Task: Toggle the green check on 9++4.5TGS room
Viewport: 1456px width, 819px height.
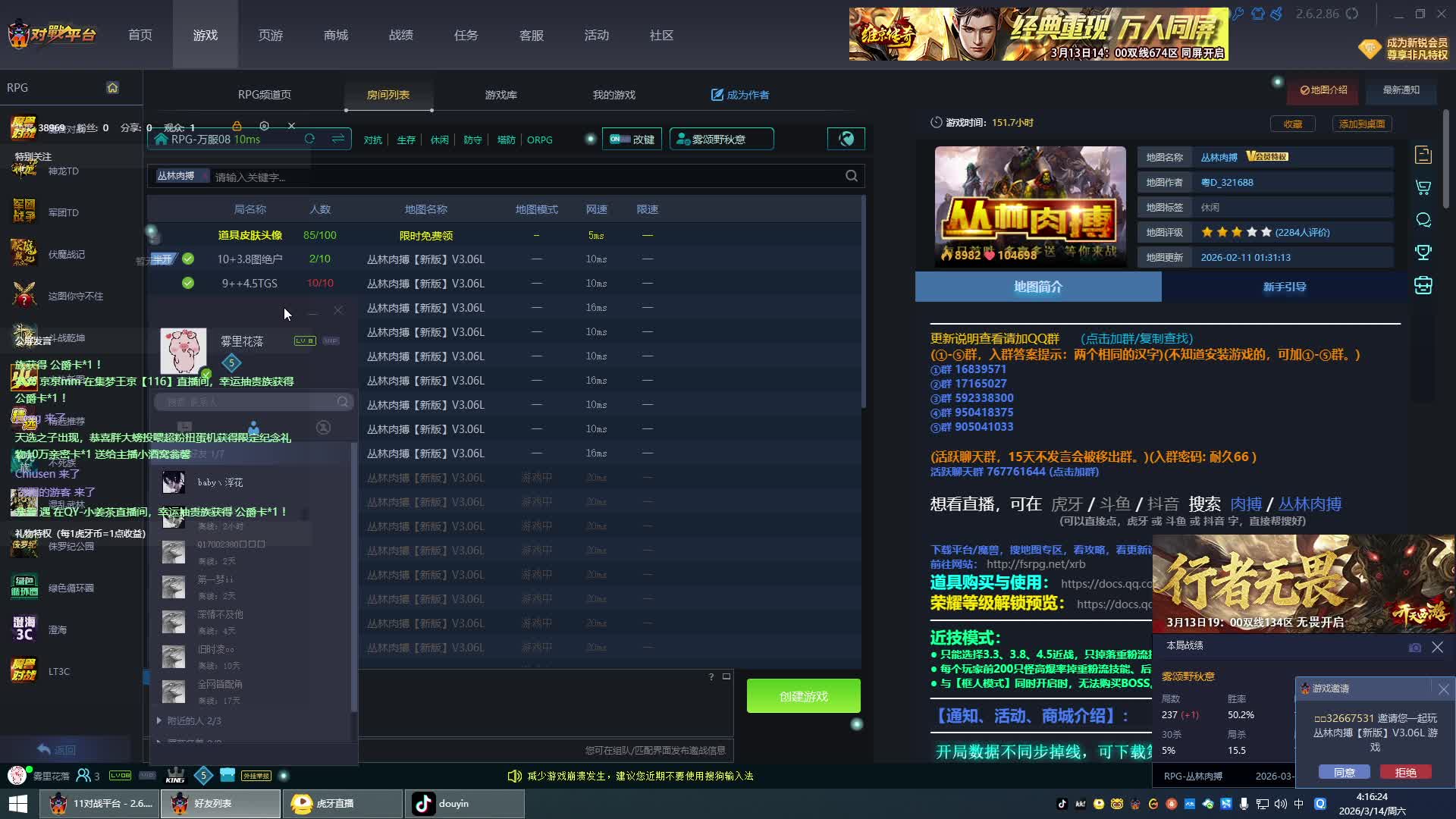Action: point(188,283)
